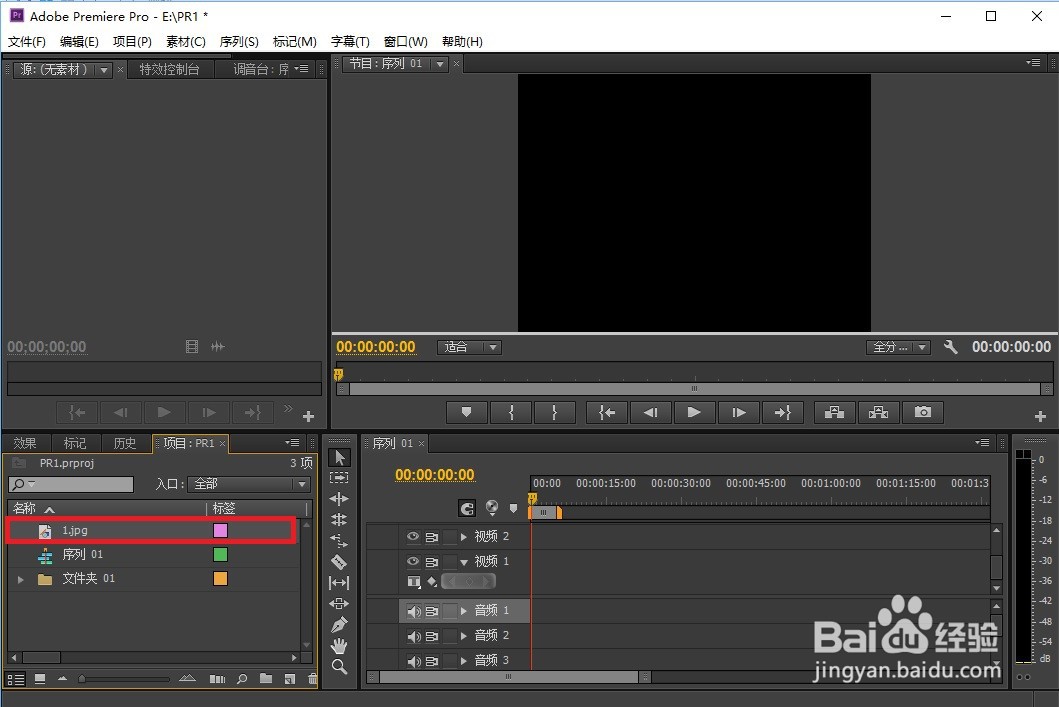This screenshot has width=1059, height=707.
Task: Expand the 音频 2 track
Action: click(x=463, y=635)
